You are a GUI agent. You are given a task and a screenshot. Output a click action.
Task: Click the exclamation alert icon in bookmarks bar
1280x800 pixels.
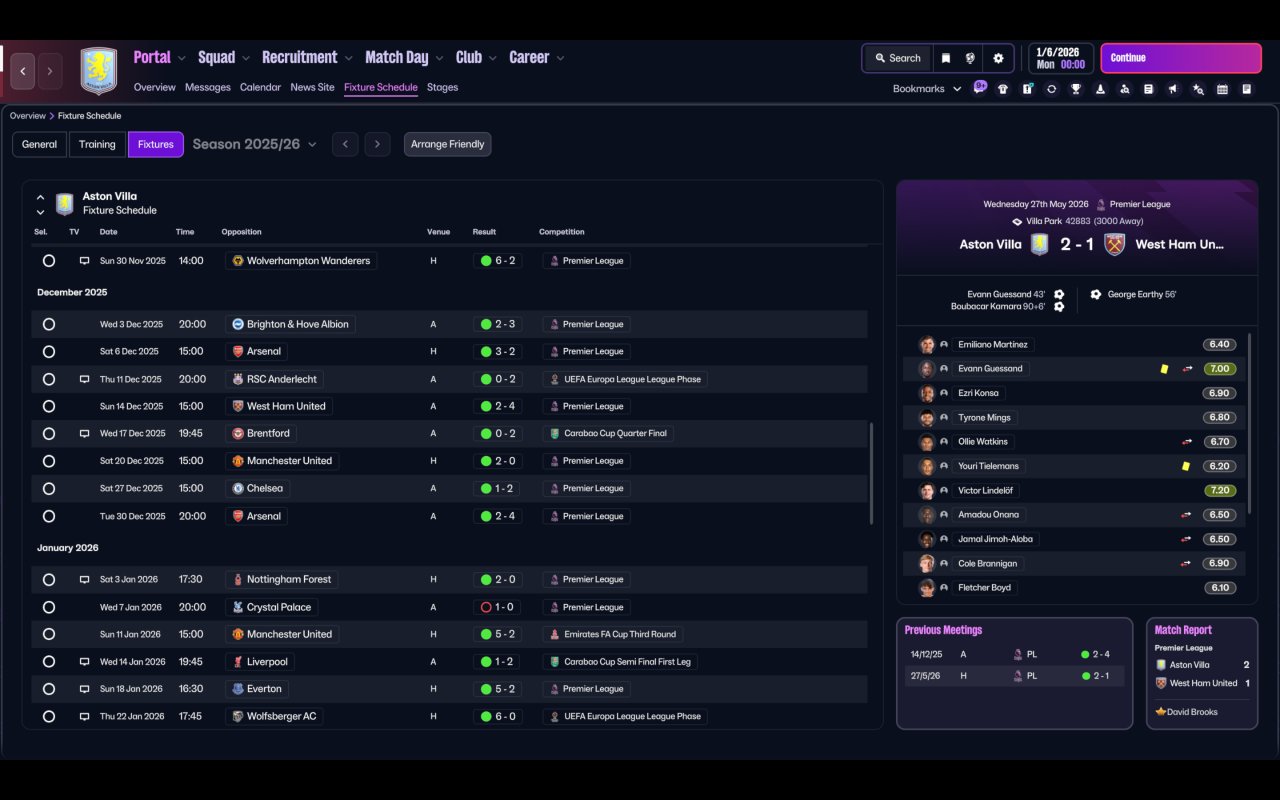tap(1027, 89)
